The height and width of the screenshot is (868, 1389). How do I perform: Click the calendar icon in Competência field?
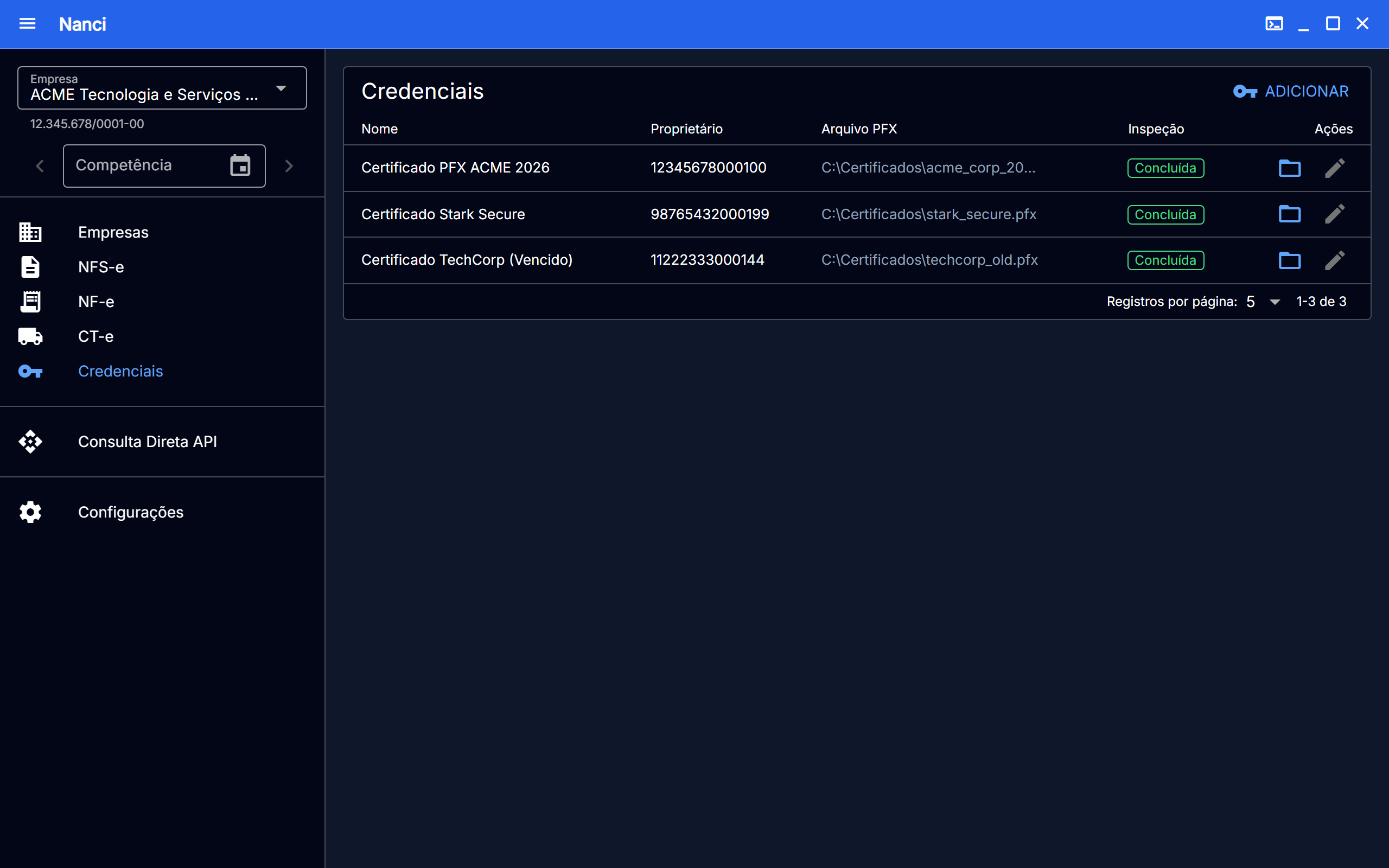click(240, 165)
